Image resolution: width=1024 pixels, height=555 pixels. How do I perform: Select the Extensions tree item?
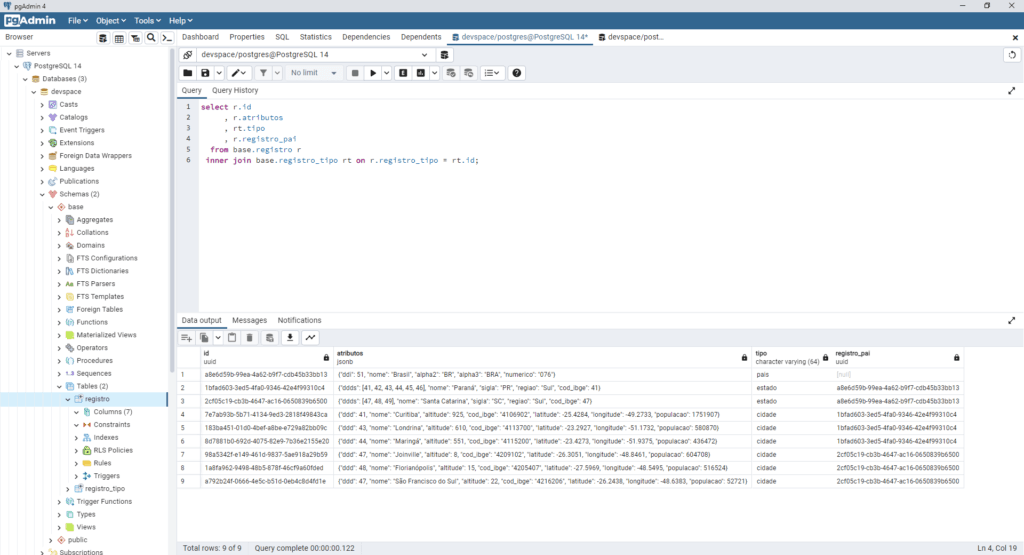click(x=76, y=143)
